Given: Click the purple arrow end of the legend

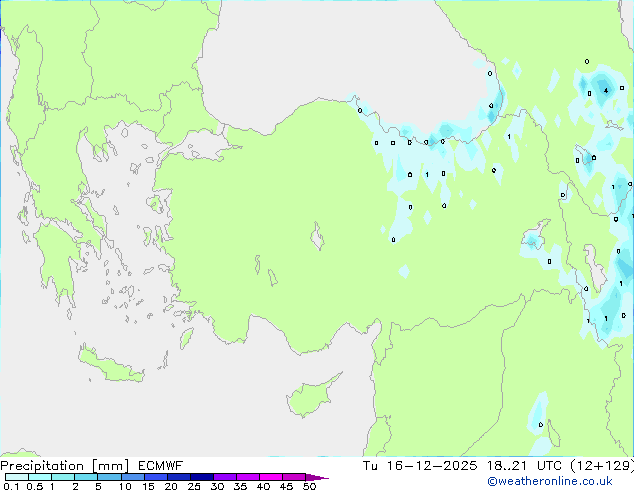Looking at the screenshot, I should [x=317, y=477].
